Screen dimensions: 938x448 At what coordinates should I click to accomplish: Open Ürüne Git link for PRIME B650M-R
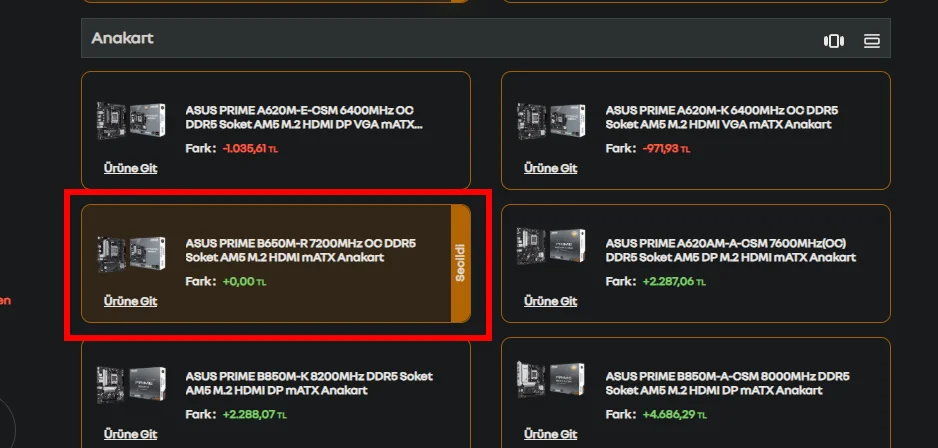coord(130,301)
